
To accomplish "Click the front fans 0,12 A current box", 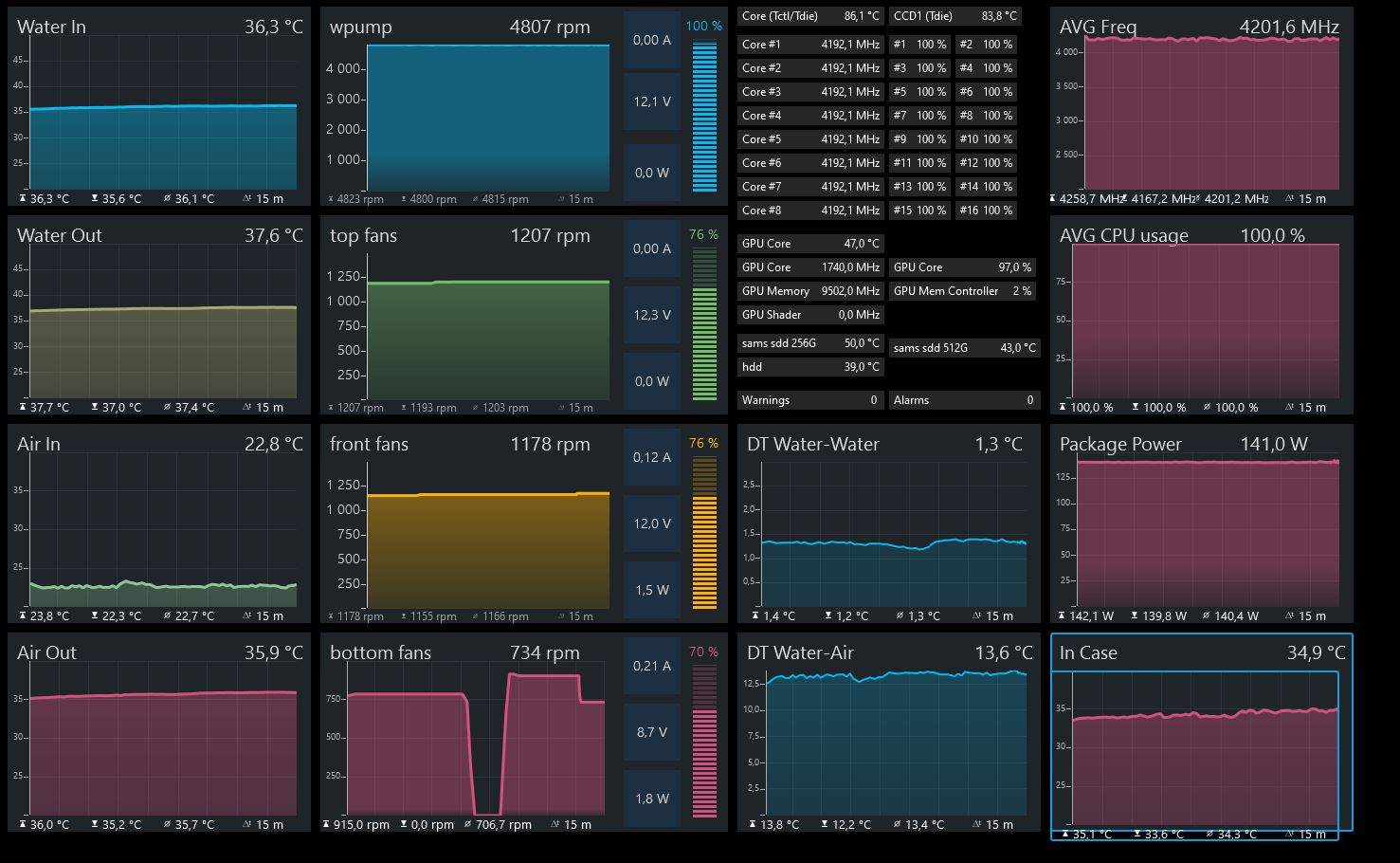I will click(652, 457).
